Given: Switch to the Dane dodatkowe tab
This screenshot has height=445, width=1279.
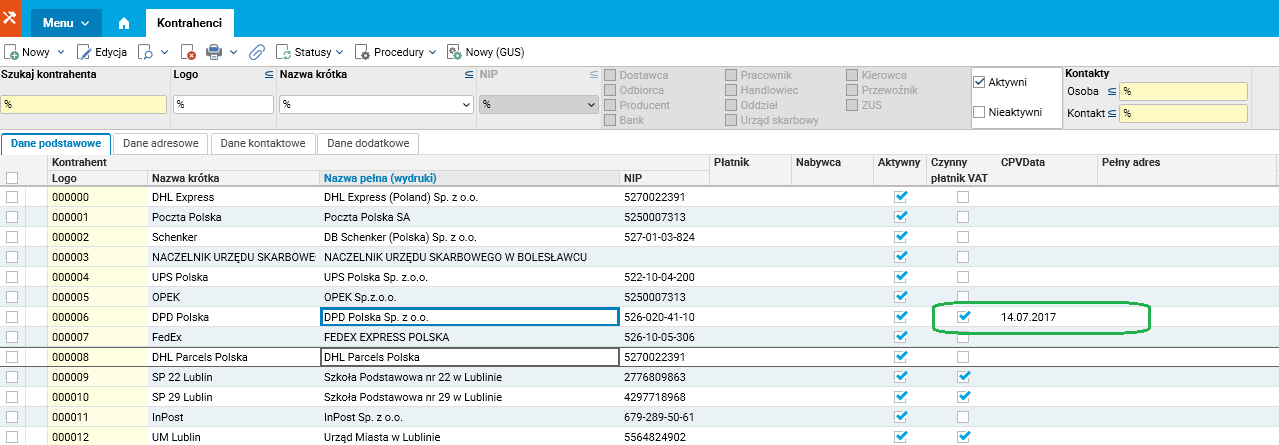Looking at the screenshot, I should pyautogui.click(x=369, y=144).
